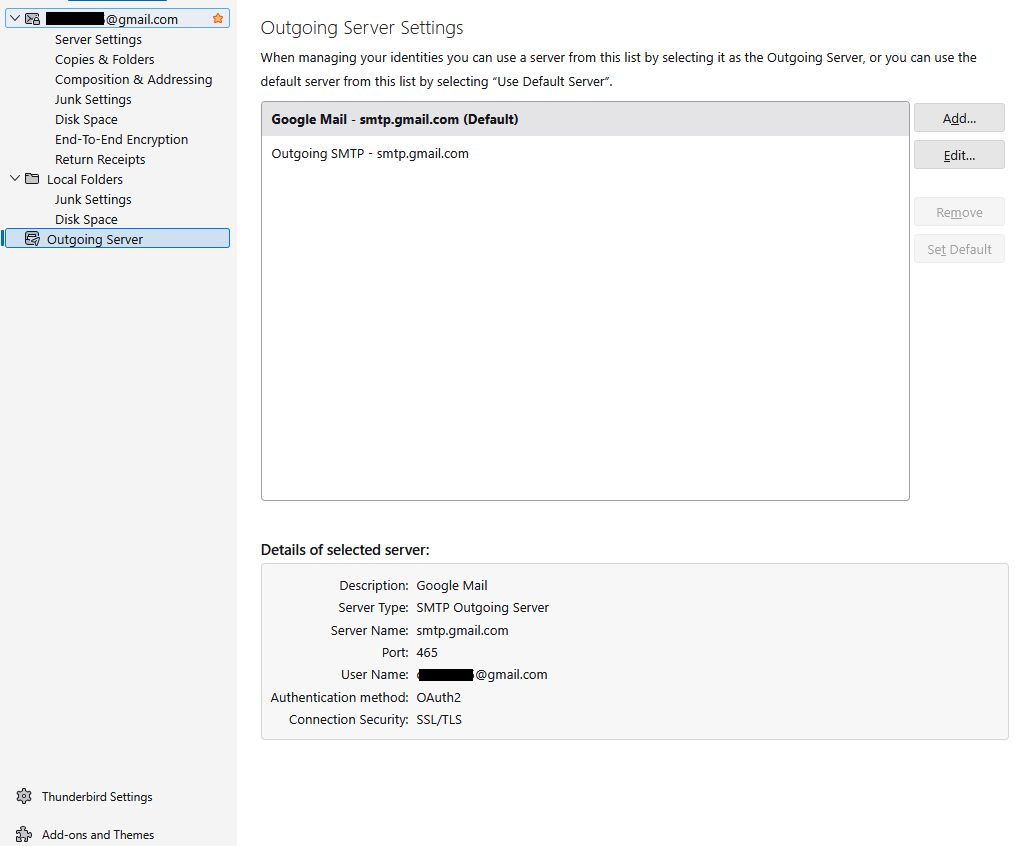Collapse the Local Folders tree
Viewport: 1015px width, 846px height.
coord(15,179)
